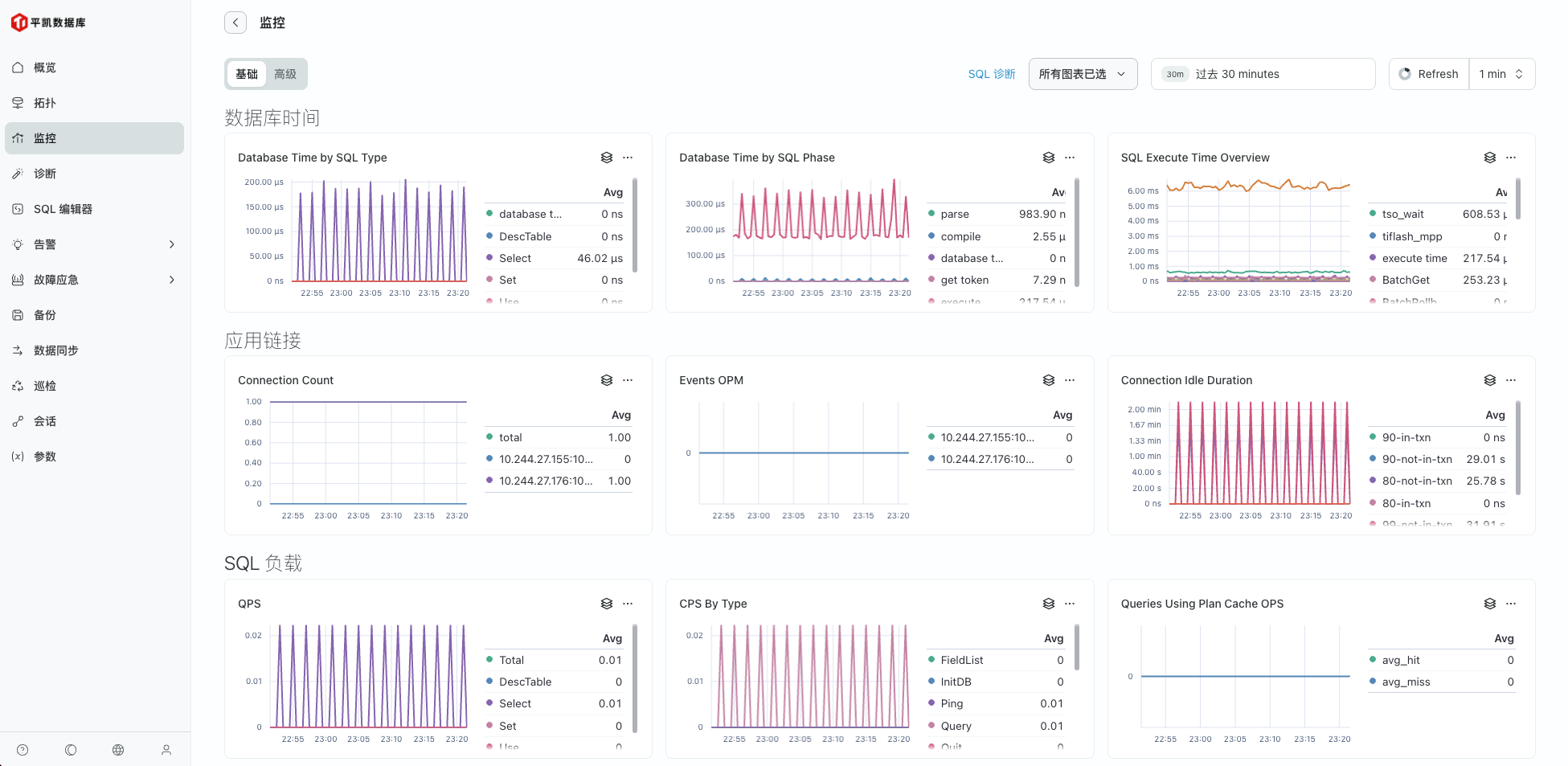1568x766 pixels.
Task: Switch to the 高级 view toggle
Action: click(x=285, y=74)
